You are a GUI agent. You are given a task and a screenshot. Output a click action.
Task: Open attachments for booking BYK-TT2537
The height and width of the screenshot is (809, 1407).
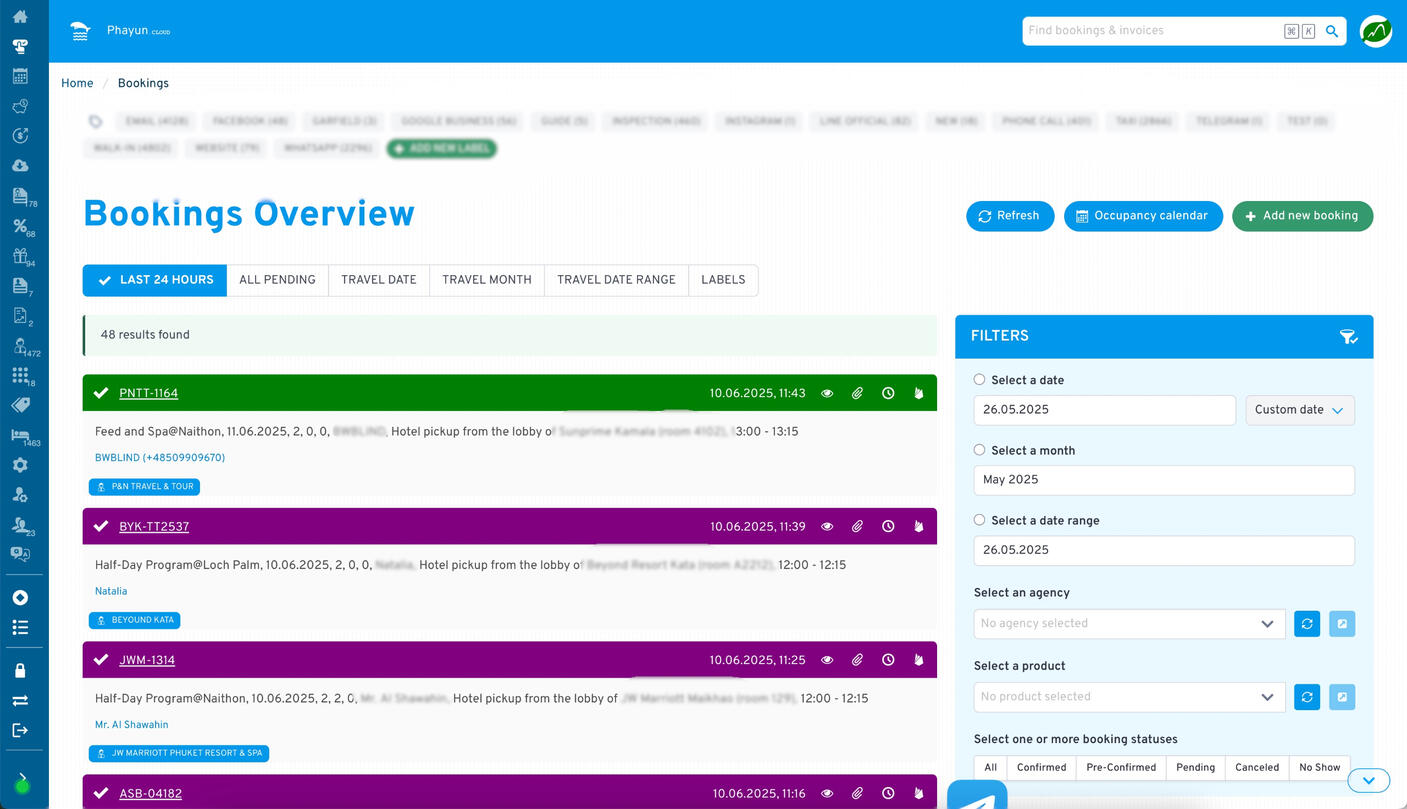857,526
